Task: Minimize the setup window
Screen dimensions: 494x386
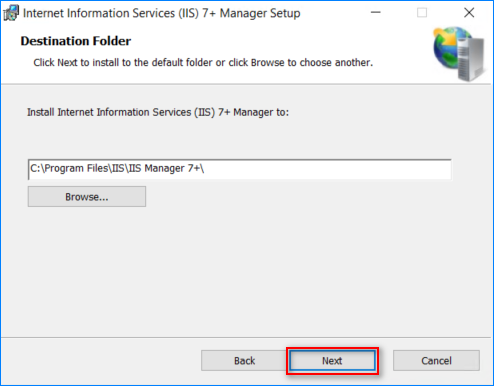Action: click(x=376, y=13)
